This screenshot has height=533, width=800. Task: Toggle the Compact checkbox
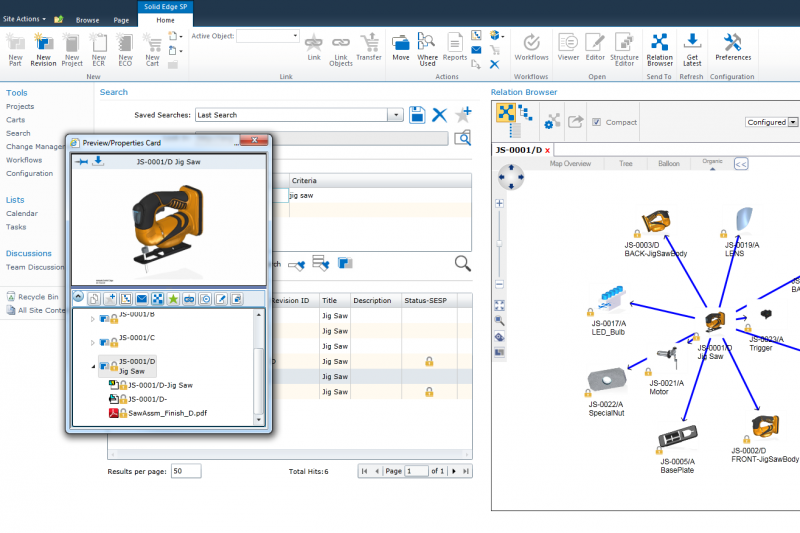(596, 122)
